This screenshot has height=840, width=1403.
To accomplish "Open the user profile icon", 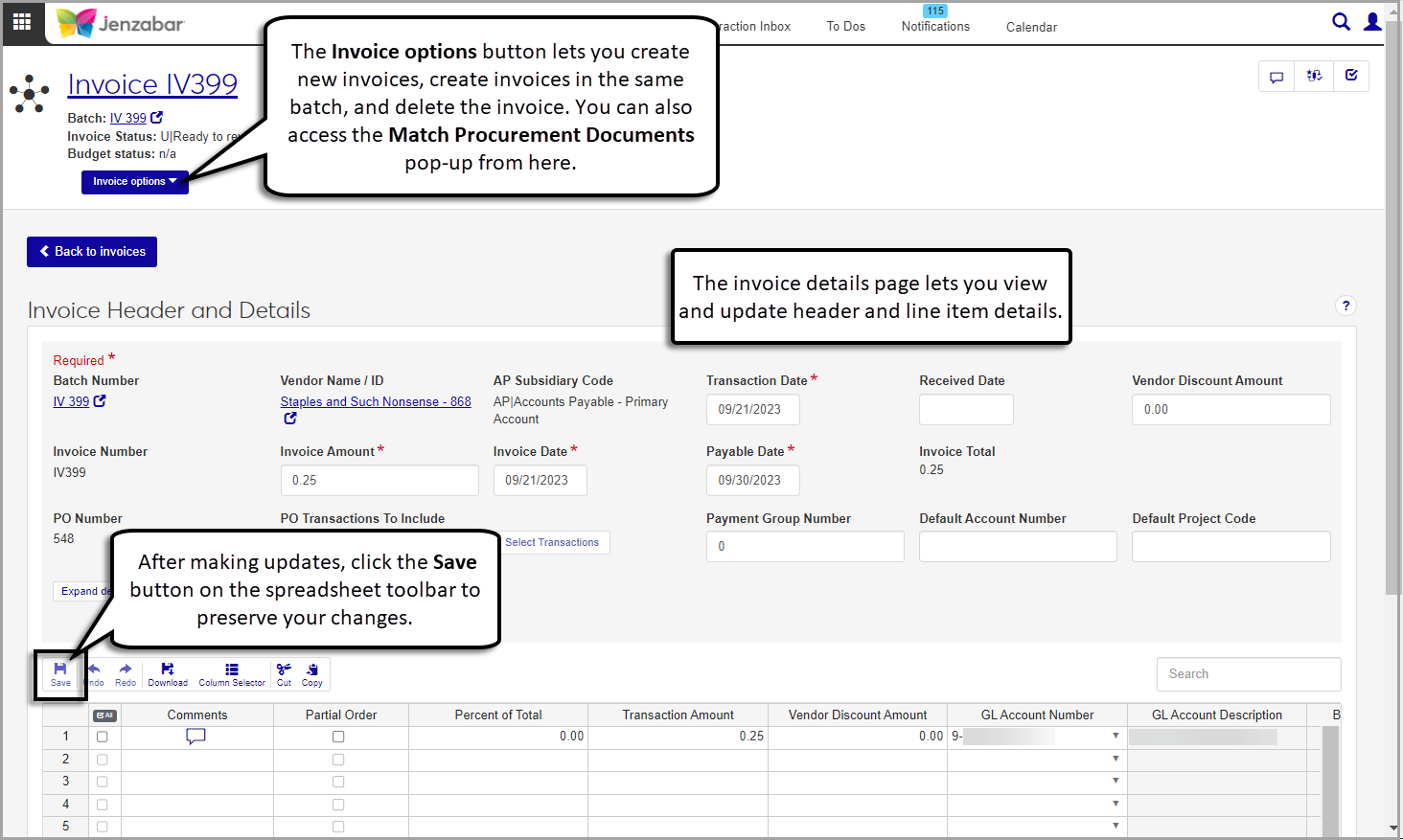I will (1372, 22).
